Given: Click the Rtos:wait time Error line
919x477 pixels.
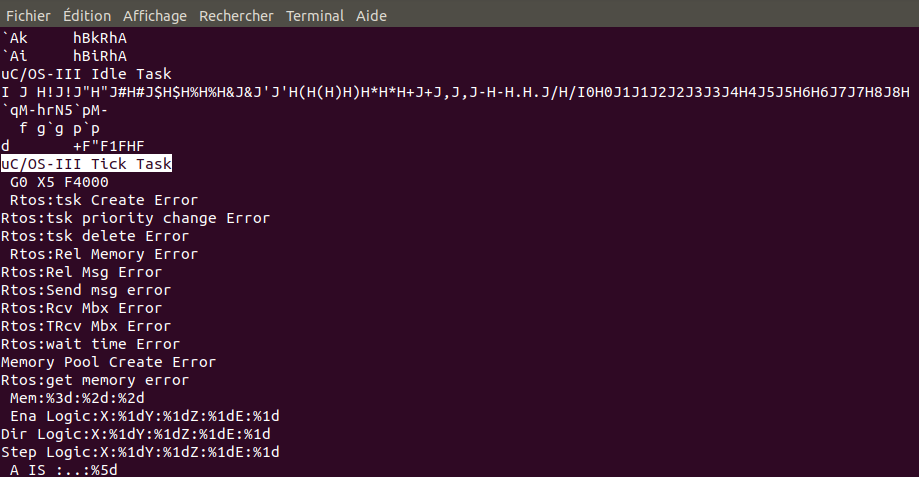Looking at the screenshot, I should (91, 344).
